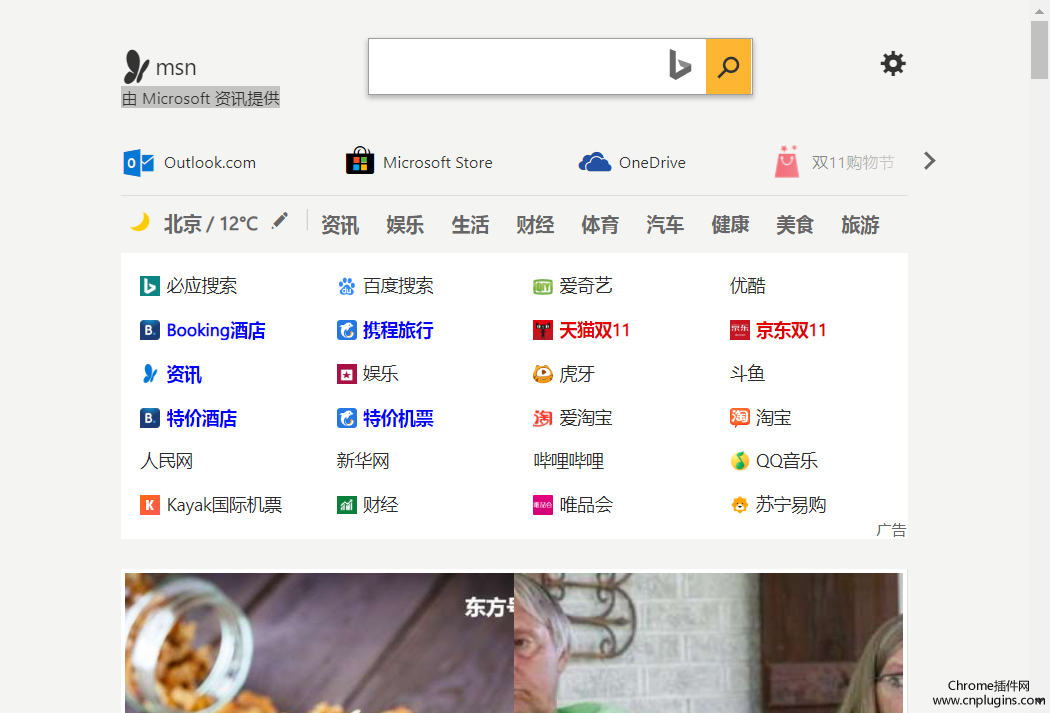Expand more shortcuts with right chevron
Viewport: 1050px width, 713px height.
(x=929, y=161)
